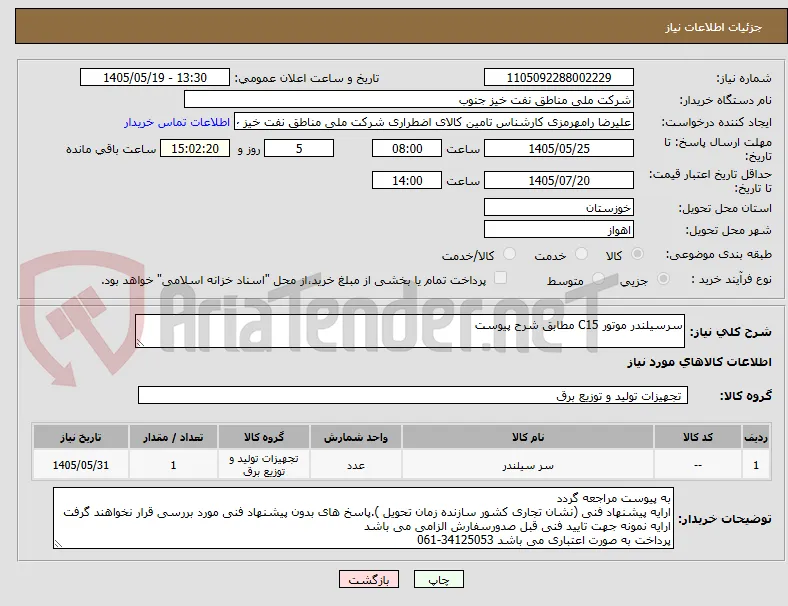The height and width of the screenshot is (606, 788).
Task: Select the جزیی purchase type radio
Action: (663, 278)
